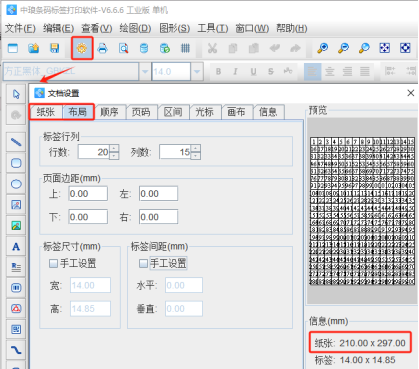Screen dimensions: 419x369
Task: Select the line drawing tool
Action: click(16, 142)
